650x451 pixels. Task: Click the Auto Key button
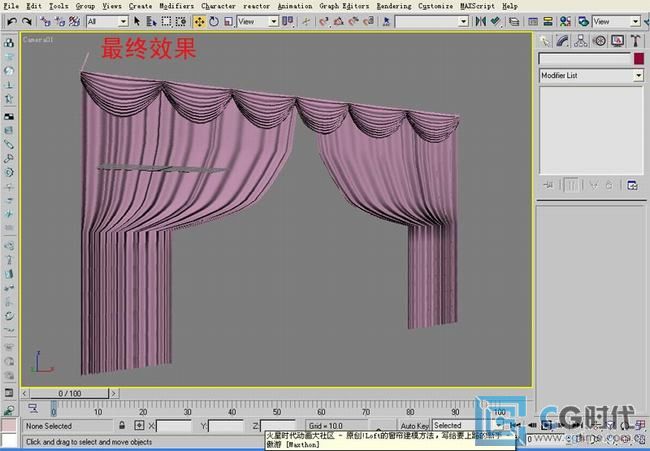(414, 425)
